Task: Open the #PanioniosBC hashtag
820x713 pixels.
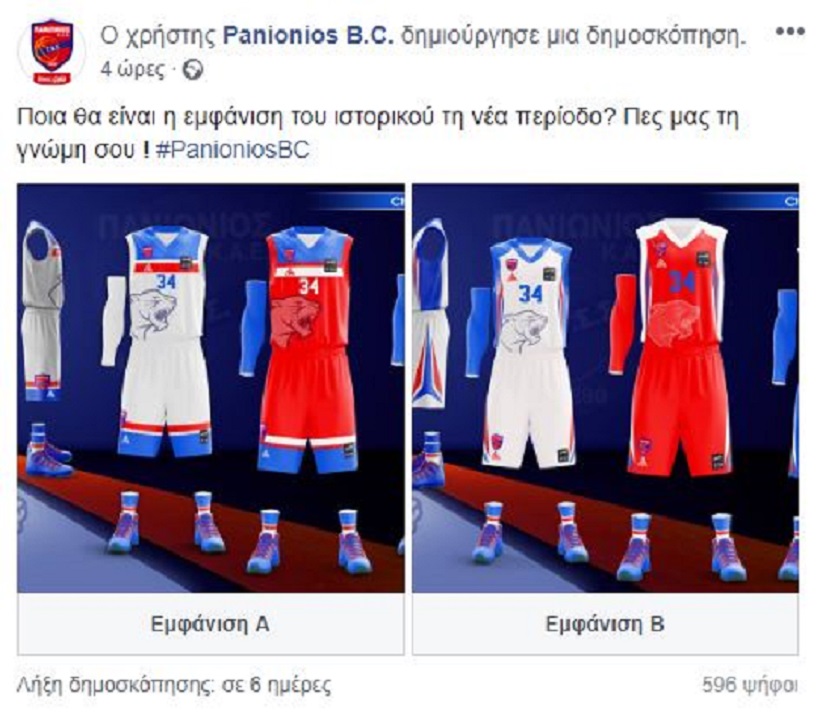Action: coord(232,150)
